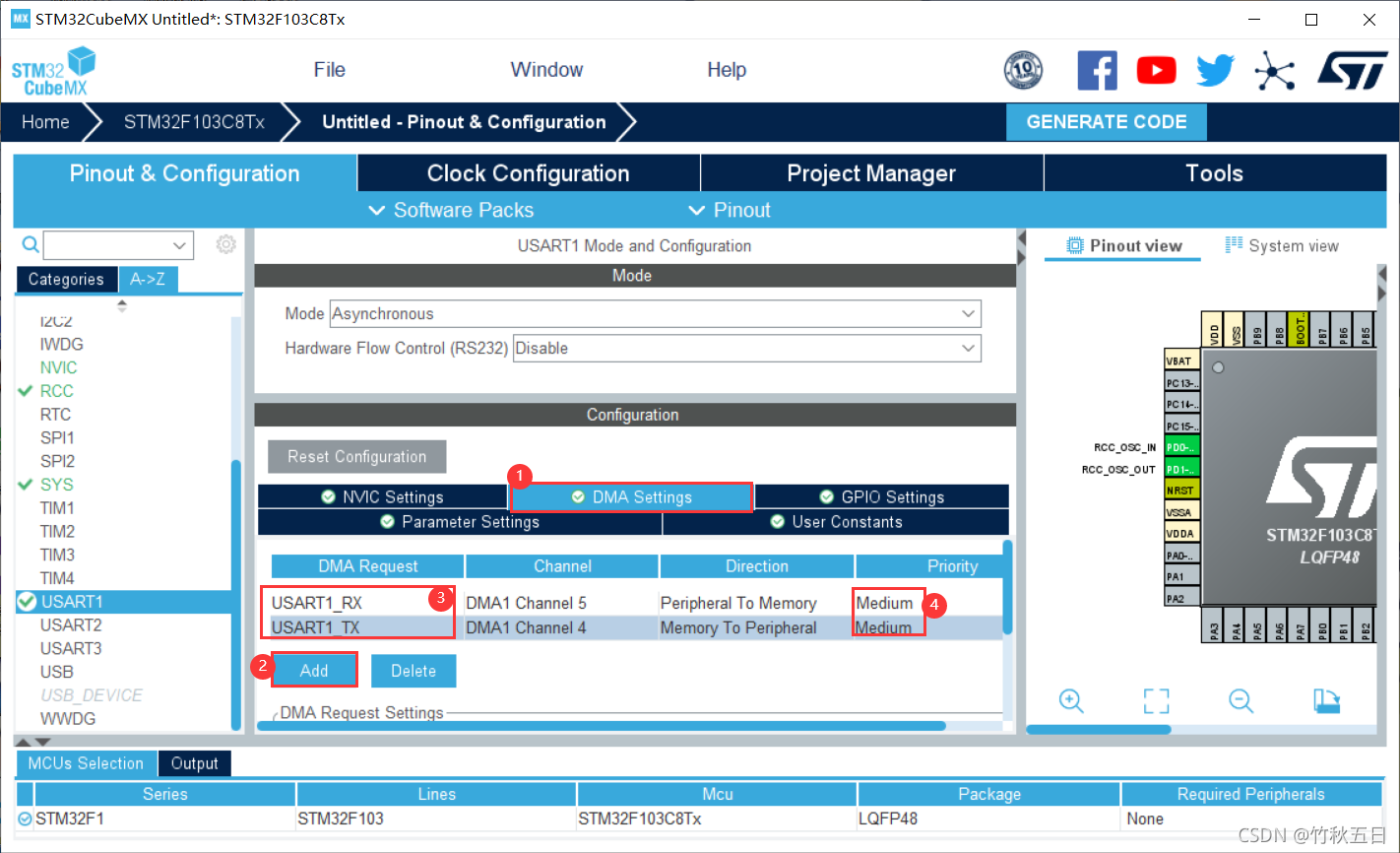Click the peripheral search input field
Image resolution: width=1400 pixels, height=853 pixels.
(x=107, y=245)
